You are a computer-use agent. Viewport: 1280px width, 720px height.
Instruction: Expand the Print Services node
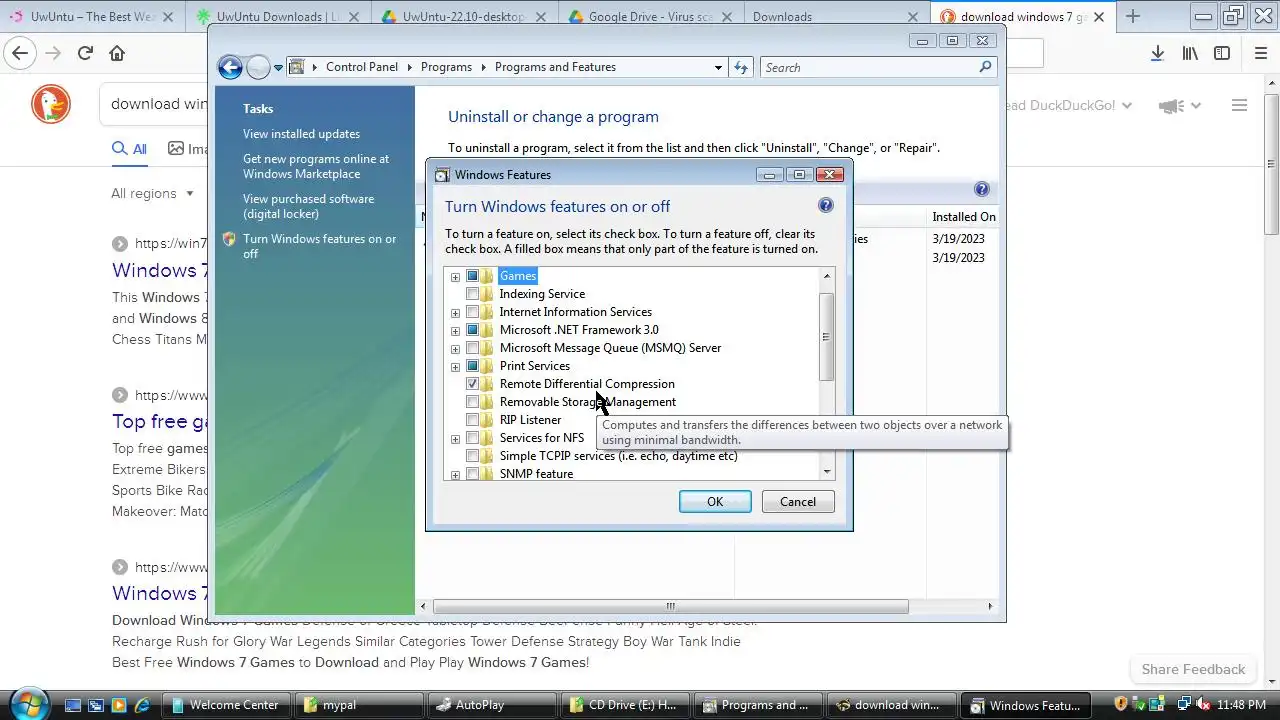point(455,367)
